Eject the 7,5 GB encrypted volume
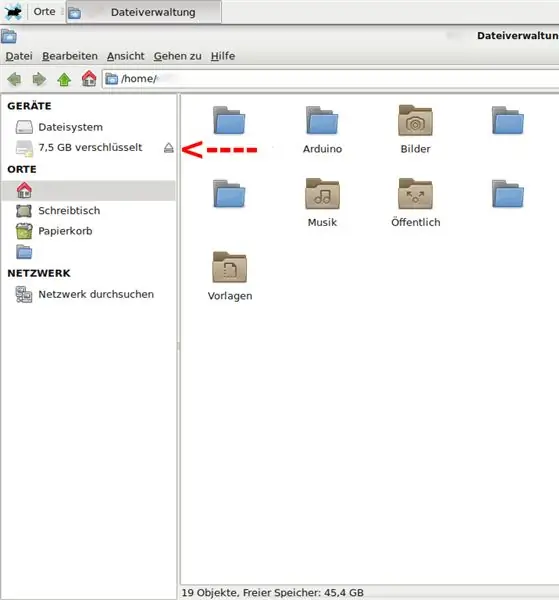Image resolution: width=559 pixels, height=600 pixels. coord(169,148)
